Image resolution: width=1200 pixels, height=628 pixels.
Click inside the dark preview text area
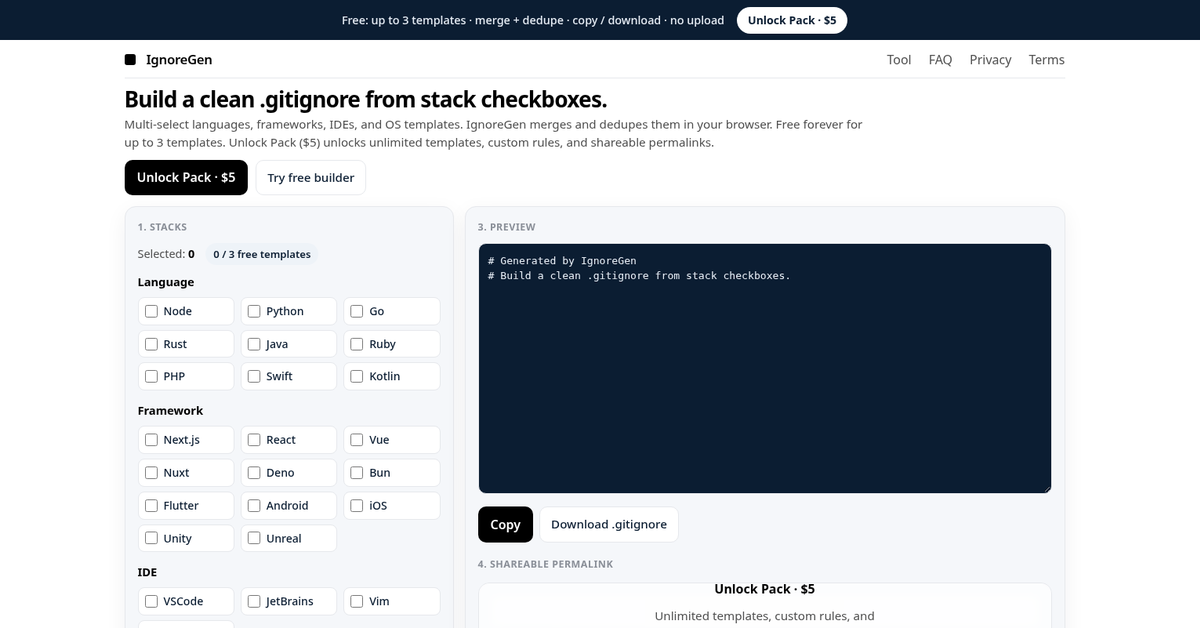(765, 368)
